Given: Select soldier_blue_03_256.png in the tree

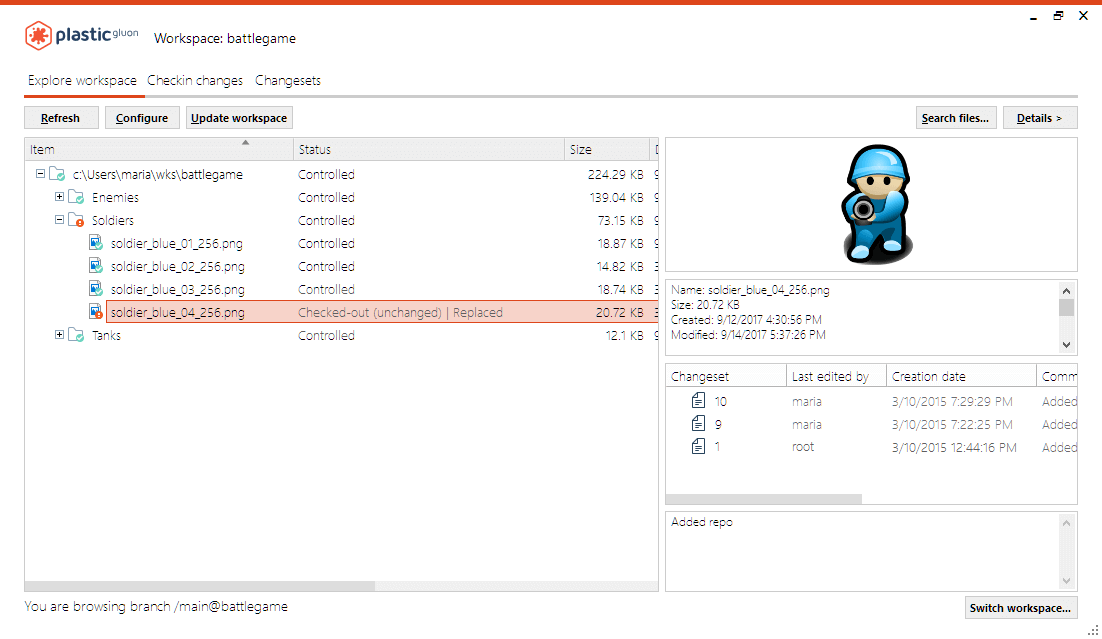Looking at the screenshot, I should point(178,290).
